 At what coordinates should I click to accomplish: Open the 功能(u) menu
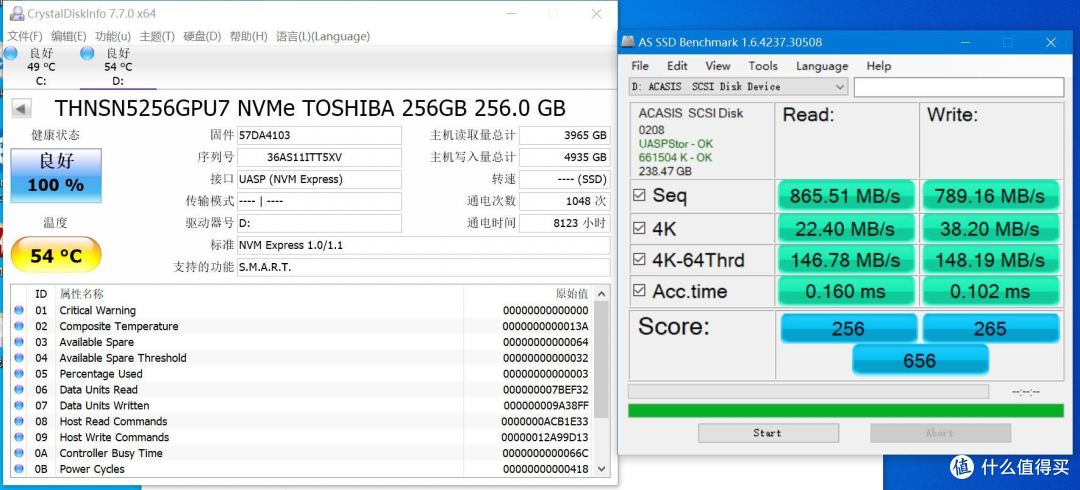[113, 37]
